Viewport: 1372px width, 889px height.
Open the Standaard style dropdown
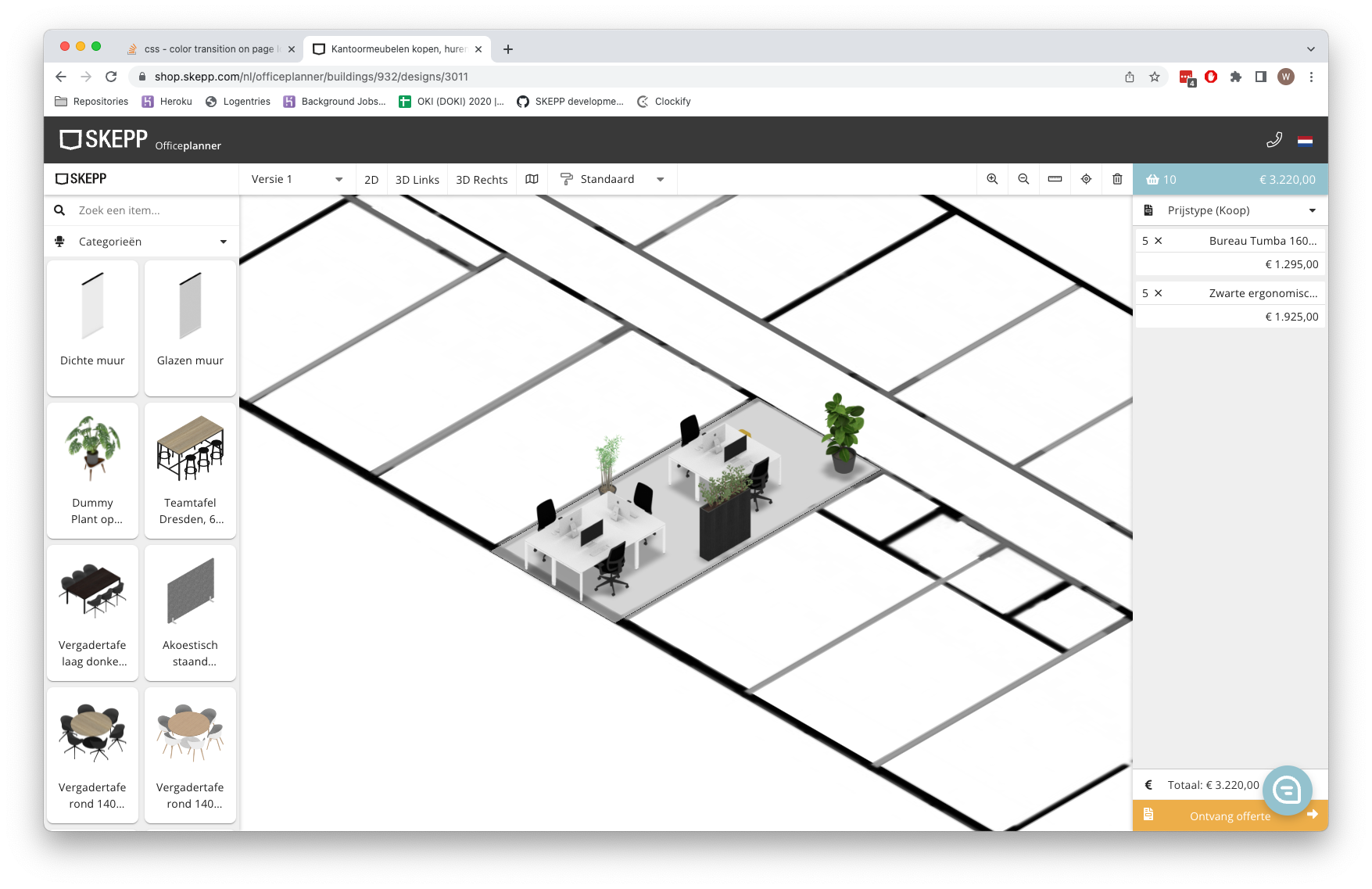coord(612,179)
